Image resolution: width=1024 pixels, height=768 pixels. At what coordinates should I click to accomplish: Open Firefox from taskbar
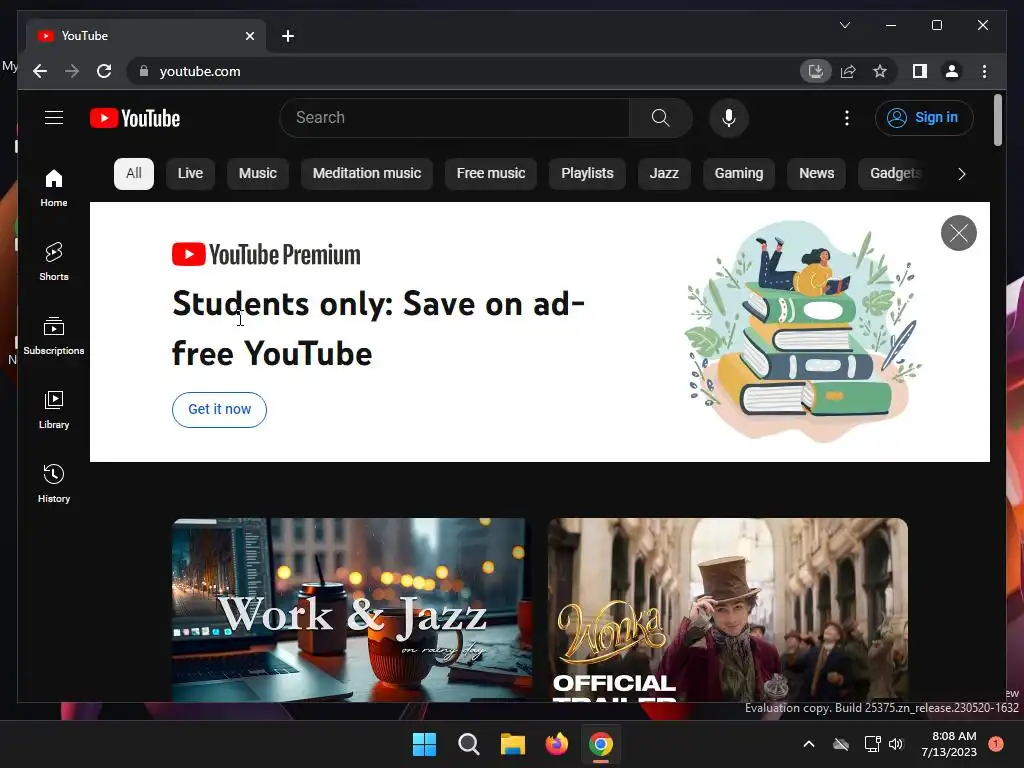coord(556,744)
